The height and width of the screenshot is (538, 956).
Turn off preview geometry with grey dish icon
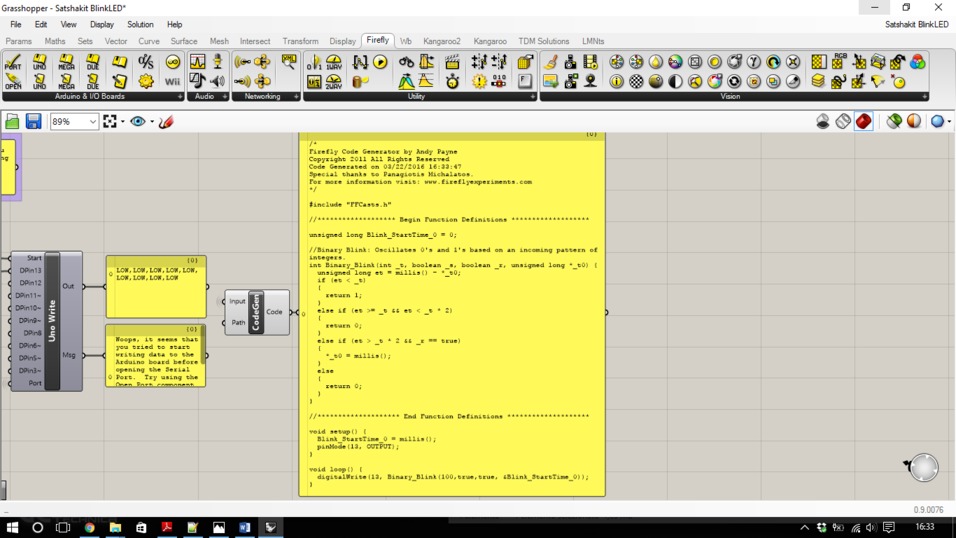click(x=822, y=121)
